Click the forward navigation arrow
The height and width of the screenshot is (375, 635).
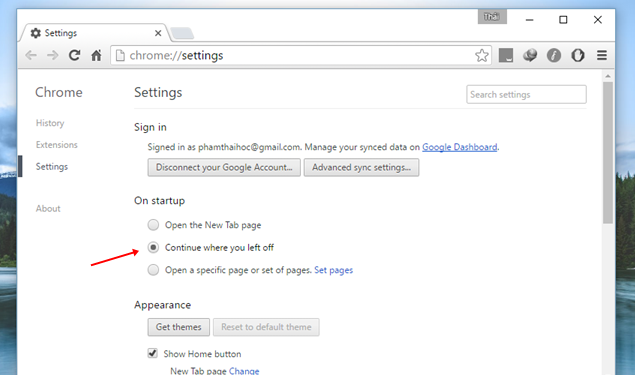tap(53, 55)
